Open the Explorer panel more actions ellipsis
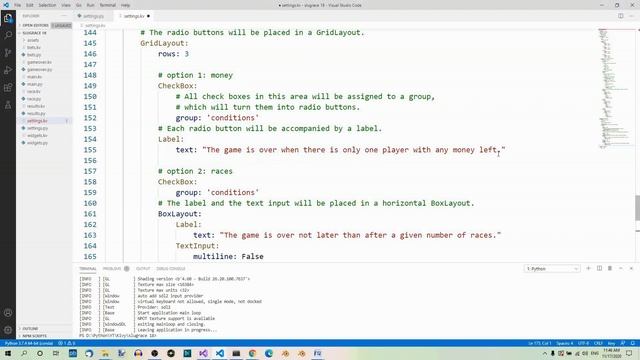This screenshot has width=640, height=360. click(x=64, y=16)
